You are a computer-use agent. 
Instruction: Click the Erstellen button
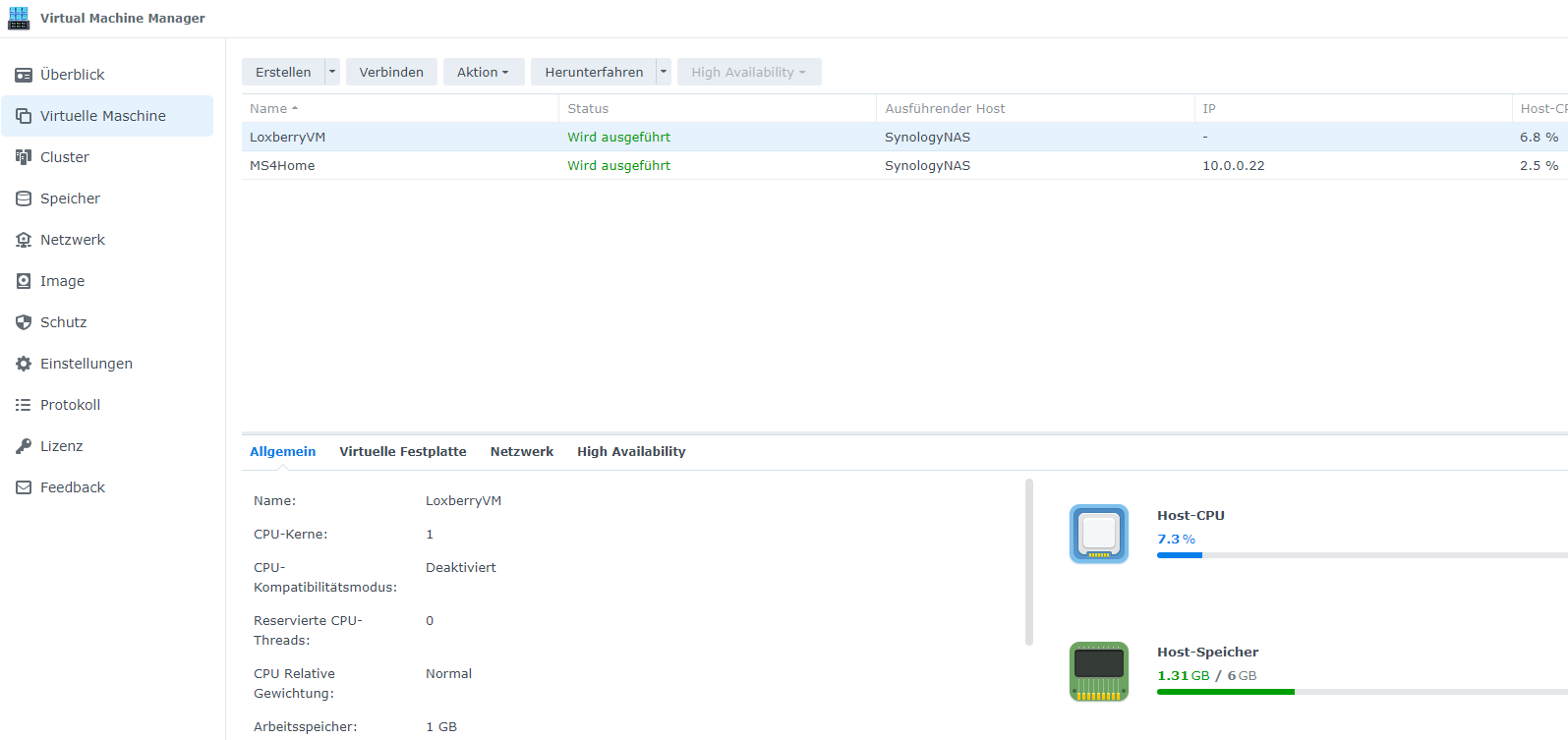tap(283, 72)
